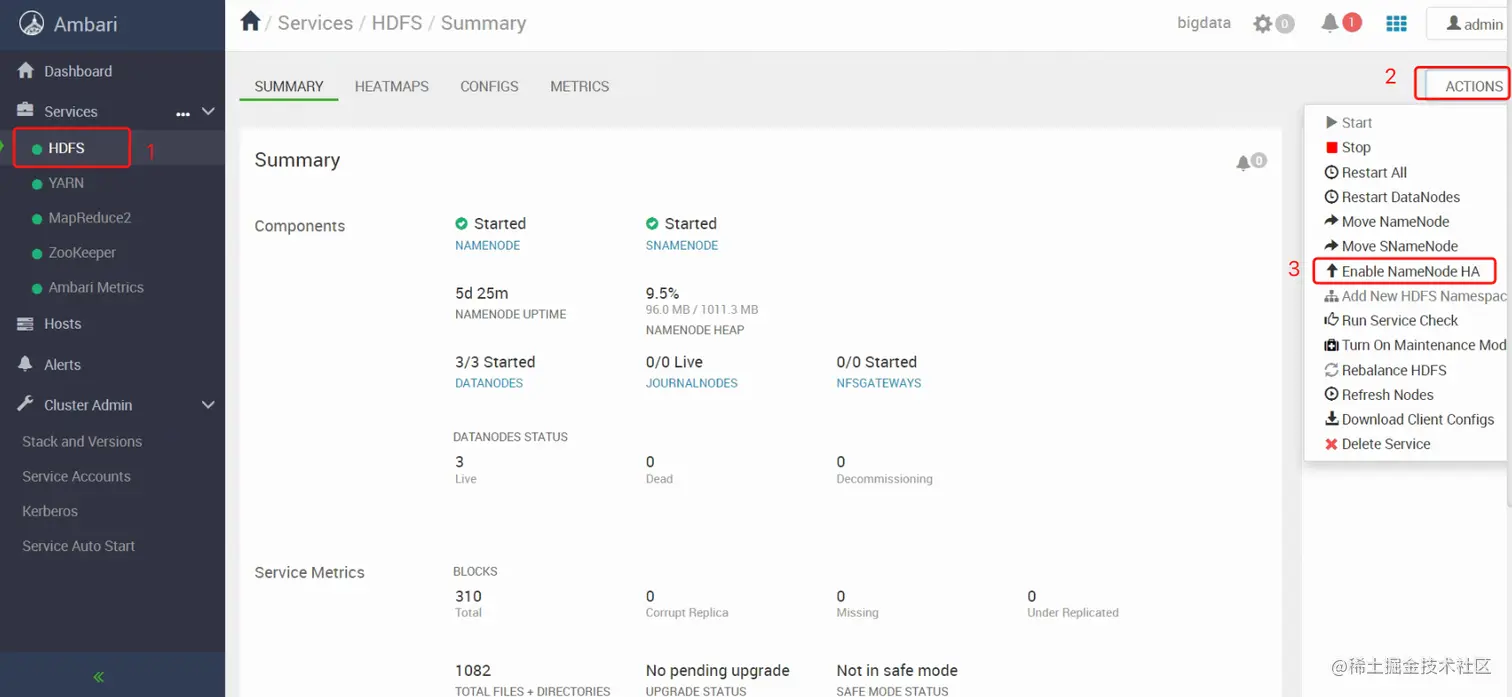Viewport: 1512px width, 697px height.
Task: Select Refresh Nodes menu entry
Action: 1387,395
